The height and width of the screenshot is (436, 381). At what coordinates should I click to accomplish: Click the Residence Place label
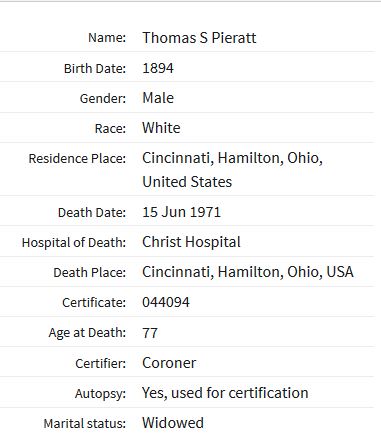[x=77, y=158]
